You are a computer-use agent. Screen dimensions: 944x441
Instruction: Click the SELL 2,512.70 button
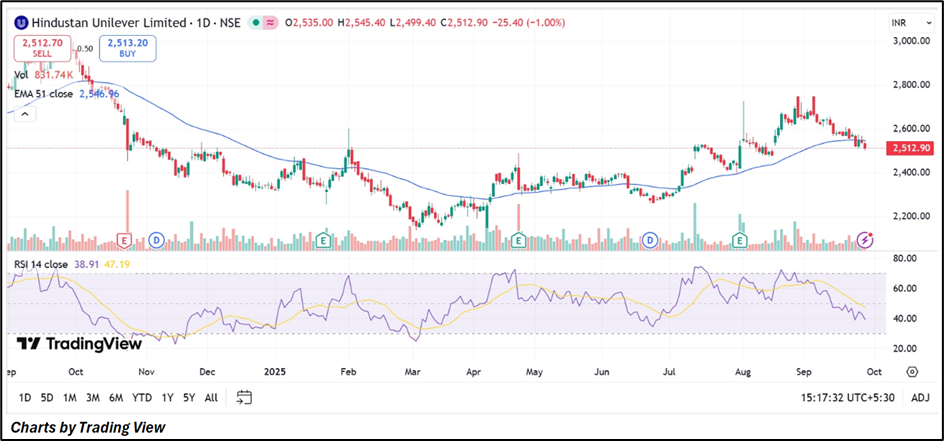42,48
